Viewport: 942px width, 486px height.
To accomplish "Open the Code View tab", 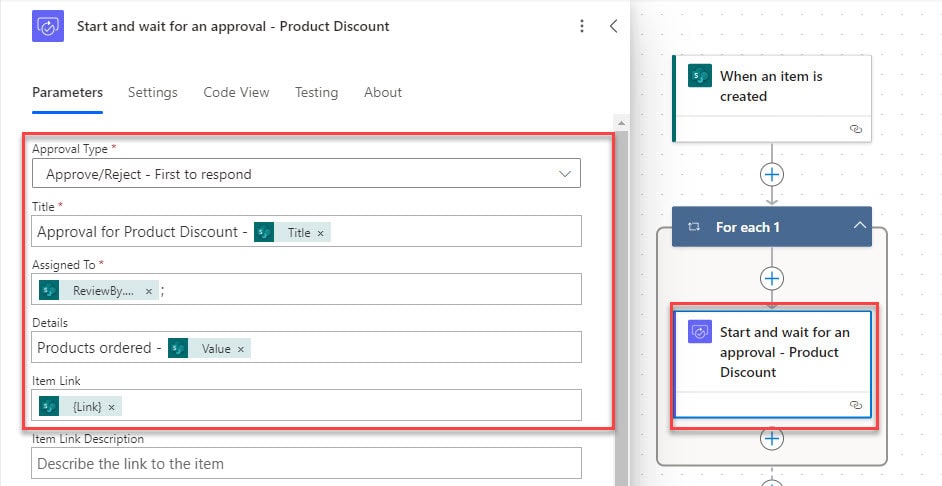I will pos(236,93).
